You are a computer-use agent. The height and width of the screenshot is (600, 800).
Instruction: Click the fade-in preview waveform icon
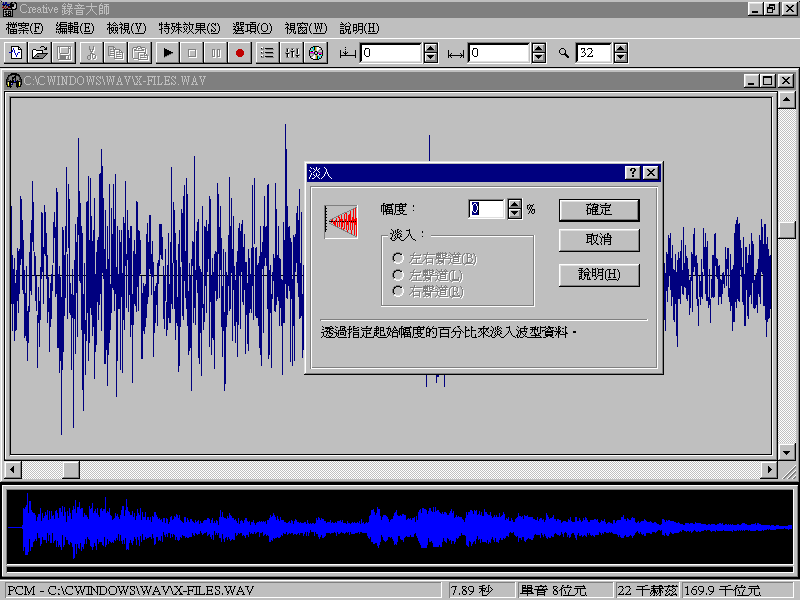342,221
